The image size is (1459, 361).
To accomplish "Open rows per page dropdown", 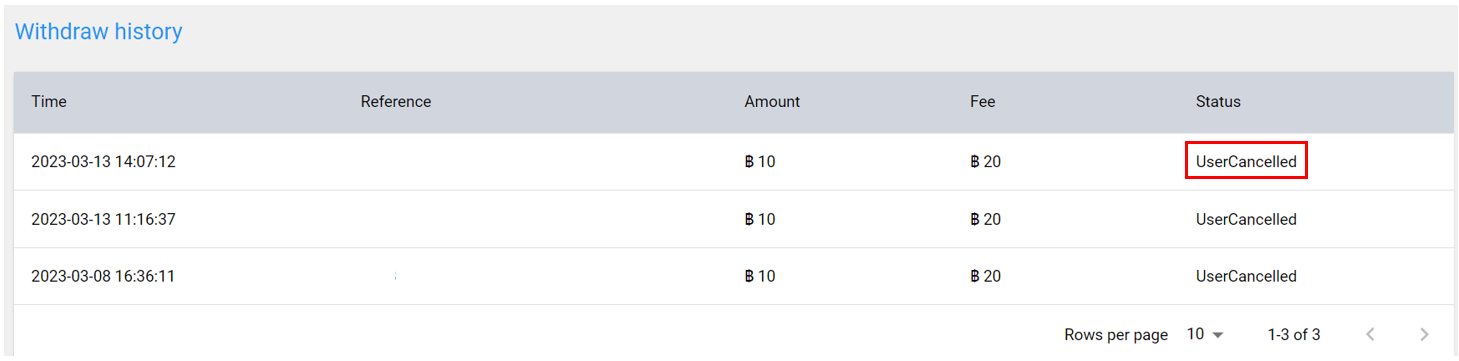I will [1205, 334].
